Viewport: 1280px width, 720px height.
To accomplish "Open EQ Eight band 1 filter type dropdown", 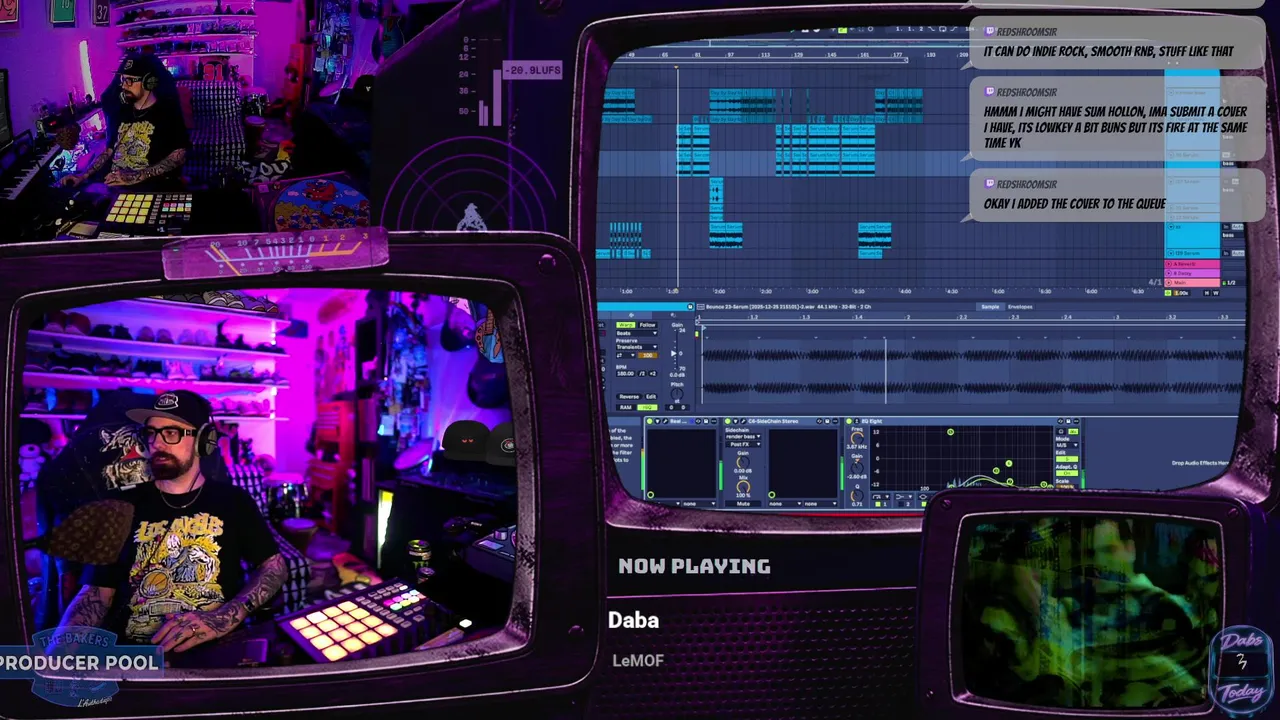I will coord(881,496).
